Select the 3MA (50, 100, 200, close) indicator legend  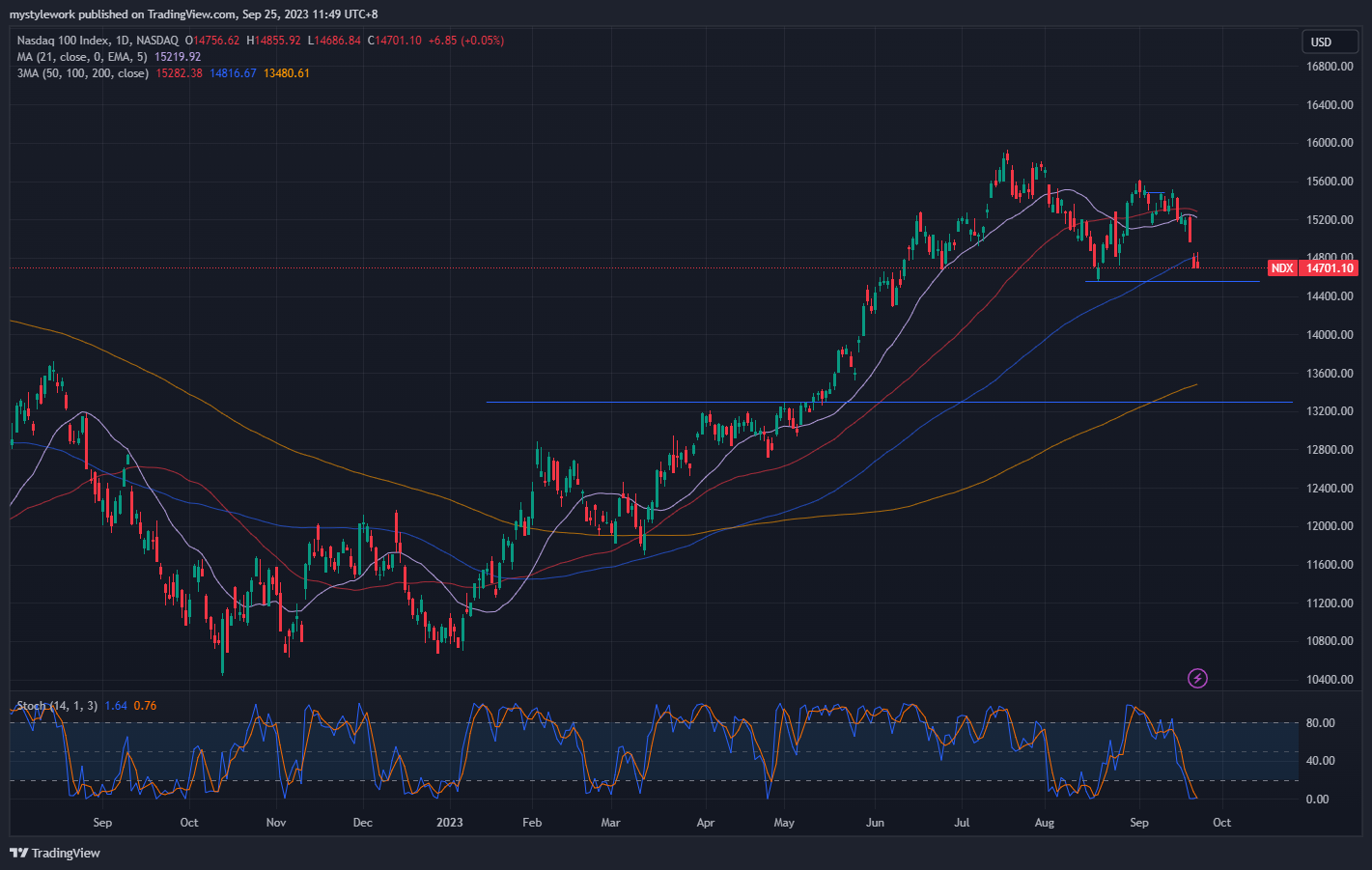[x=82, y=73]
